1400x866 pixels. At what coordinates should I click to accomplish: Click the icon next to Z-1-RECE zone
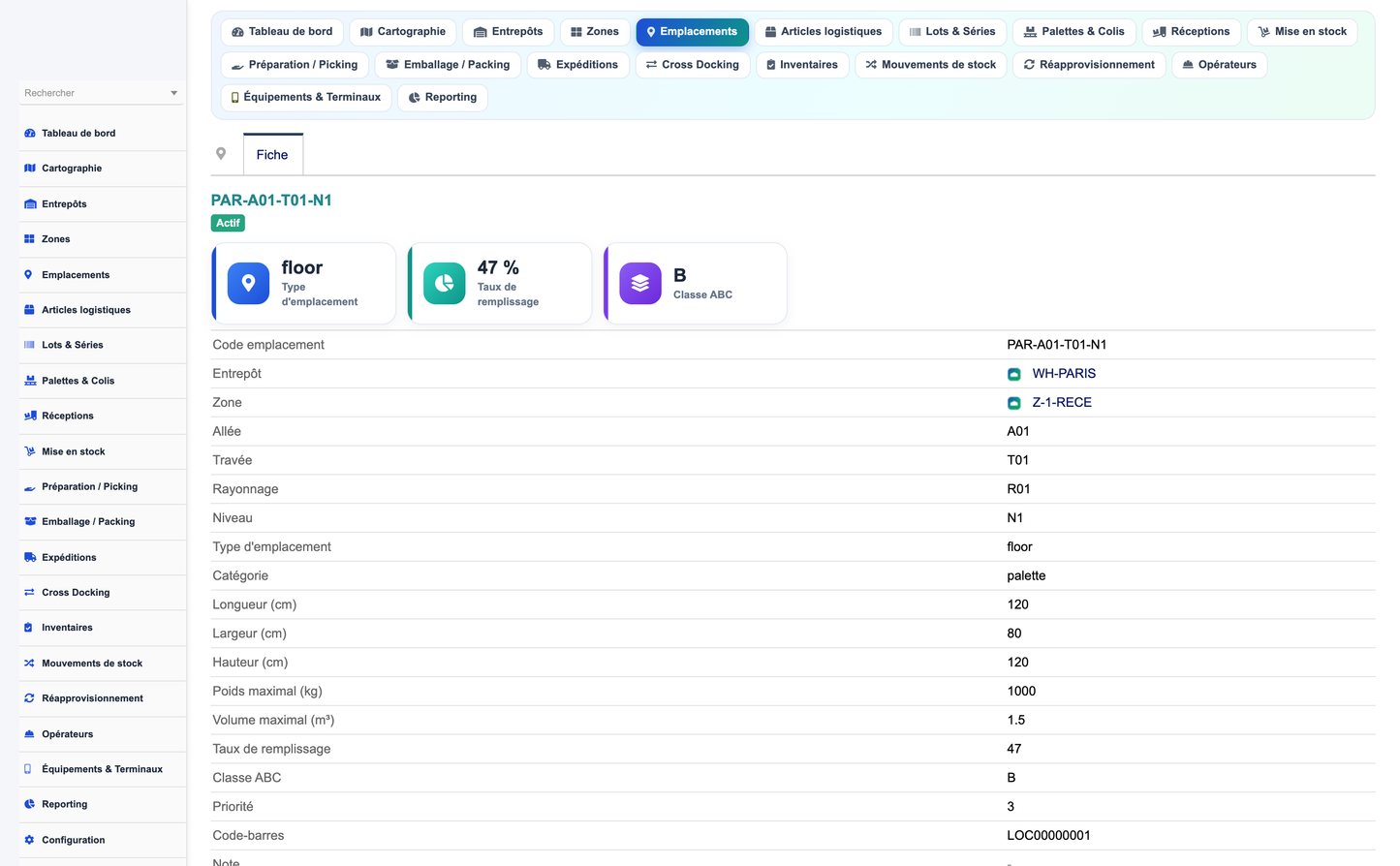click(x=1013, y=403)
